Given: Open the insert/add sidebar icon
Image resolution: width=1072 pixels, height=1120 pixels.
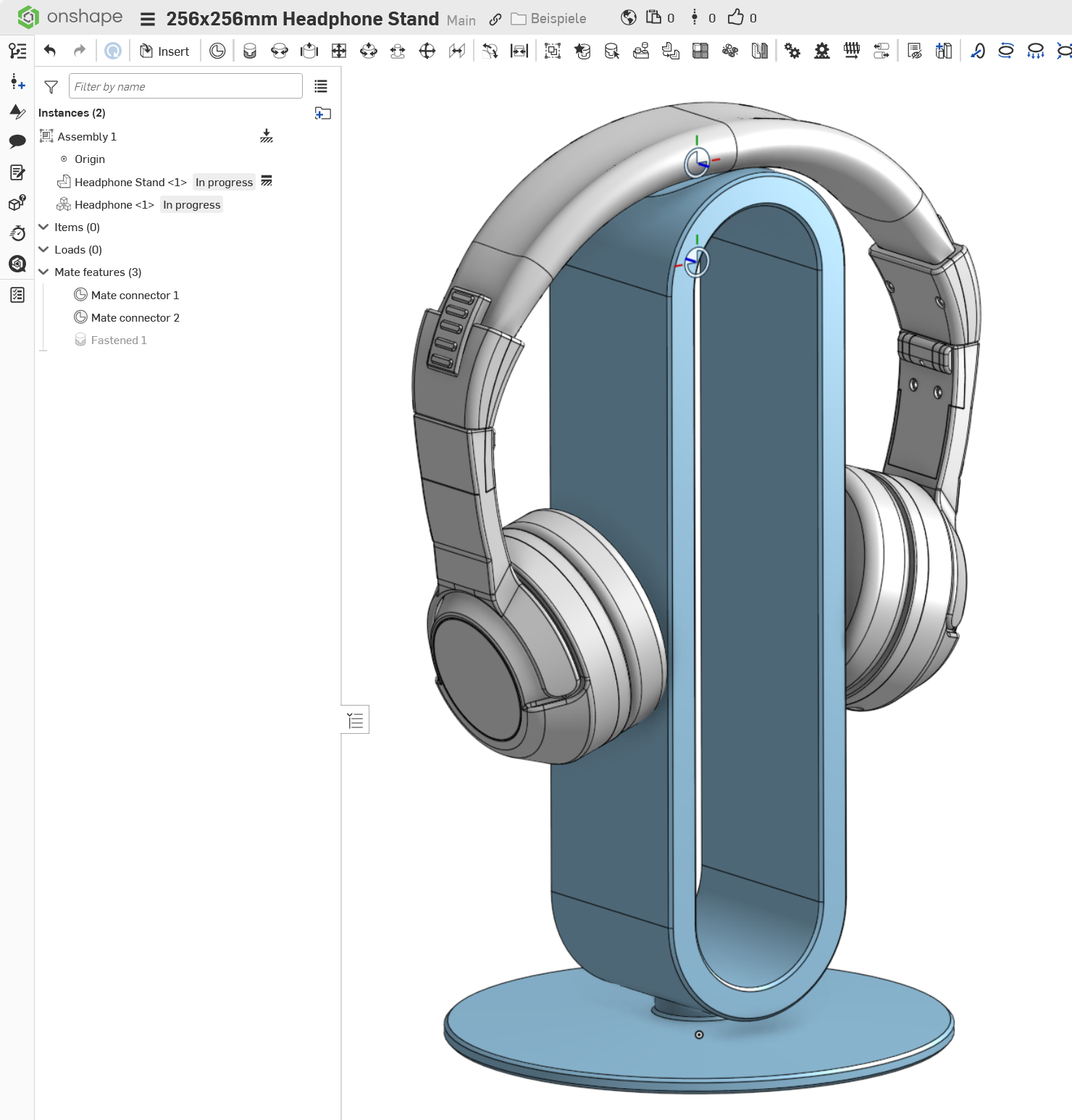Looking at the screenshot, I should tap(17, 82).
